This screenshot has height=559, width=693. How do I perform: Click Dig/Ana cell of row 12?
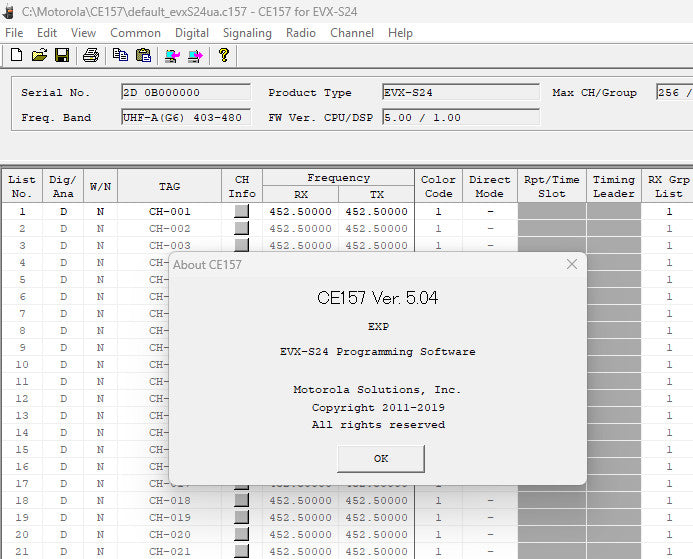[63, 399]
